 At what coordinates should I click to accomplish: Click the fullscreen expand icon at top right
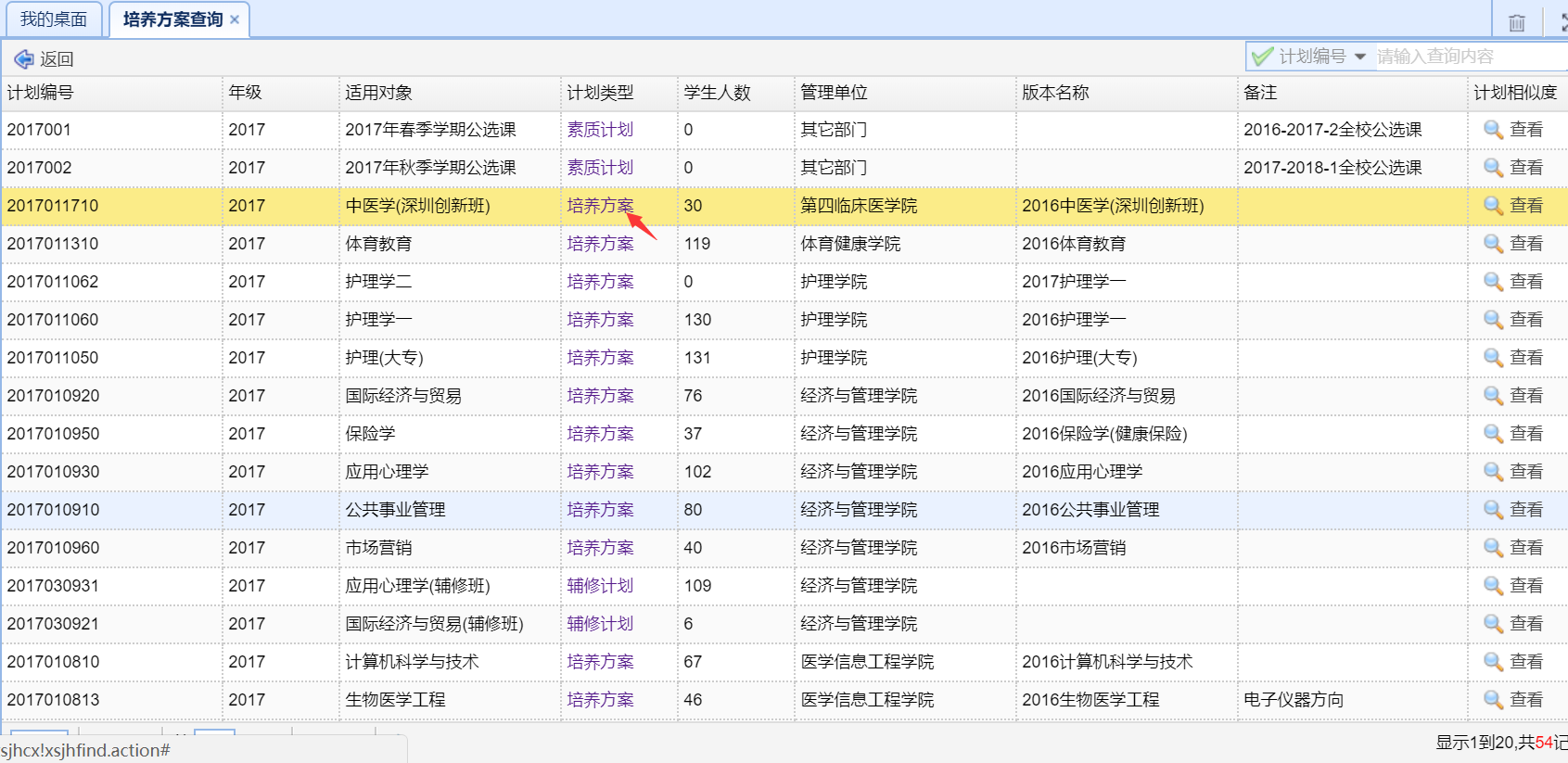point(1562,22)
